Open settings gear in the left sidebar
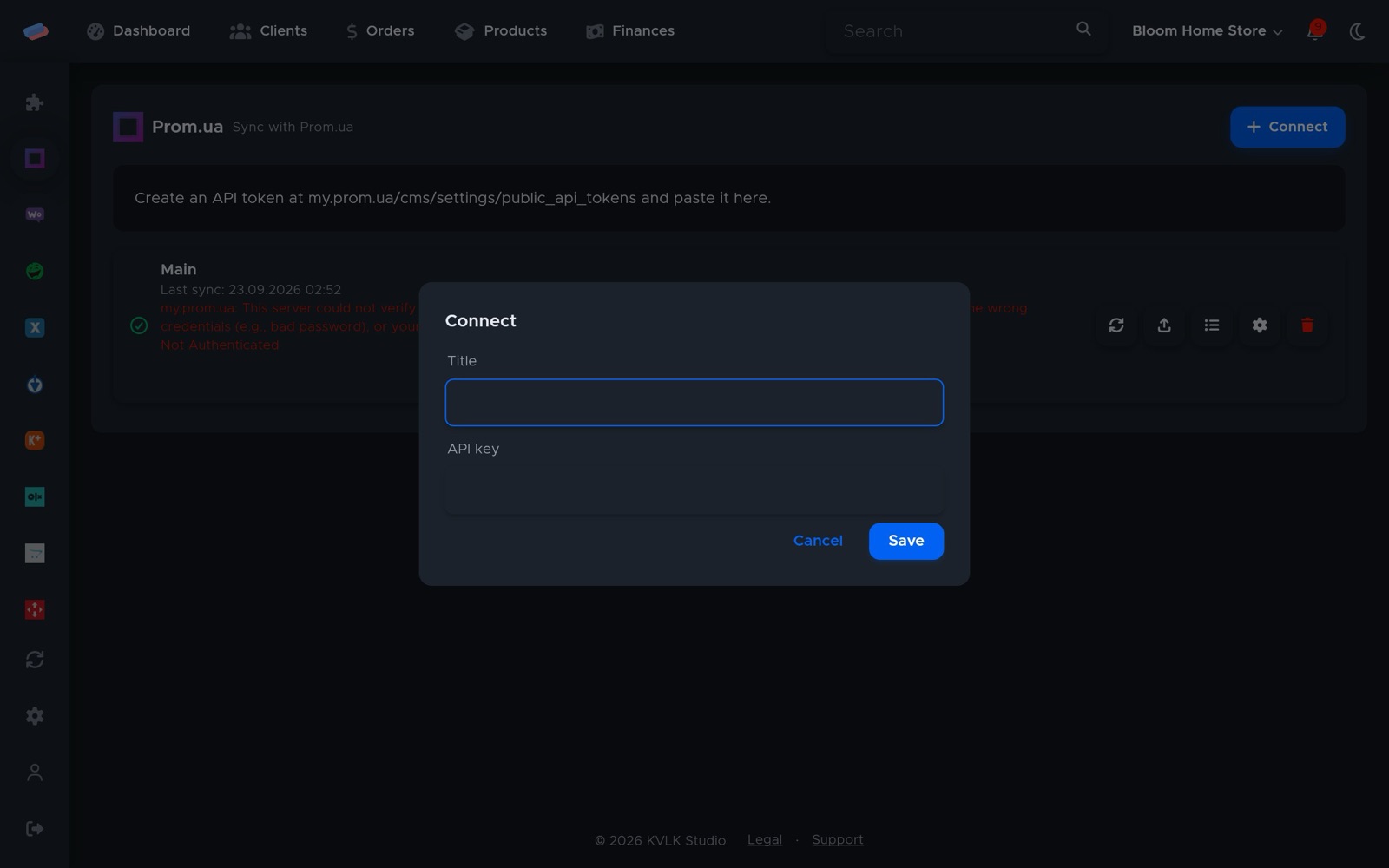 point(35,716)
